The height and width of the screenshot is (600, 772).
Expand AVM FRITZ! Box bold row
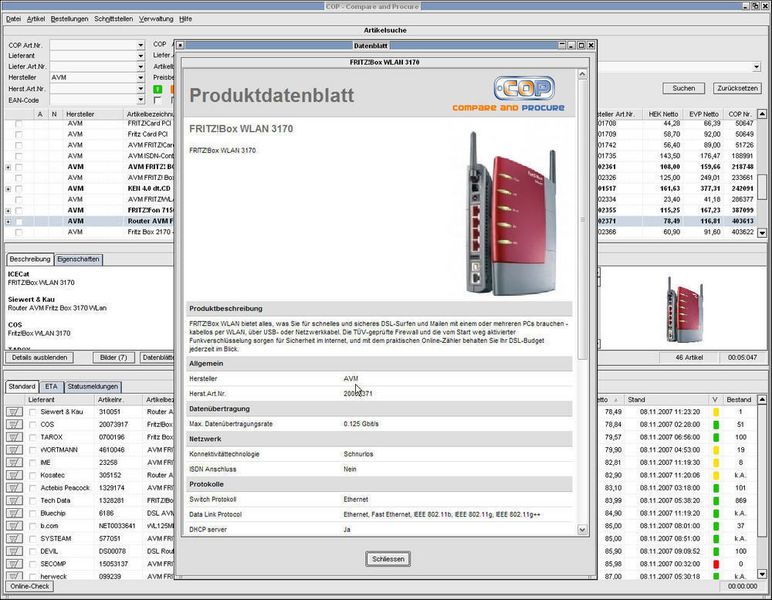tap(8, 167)
